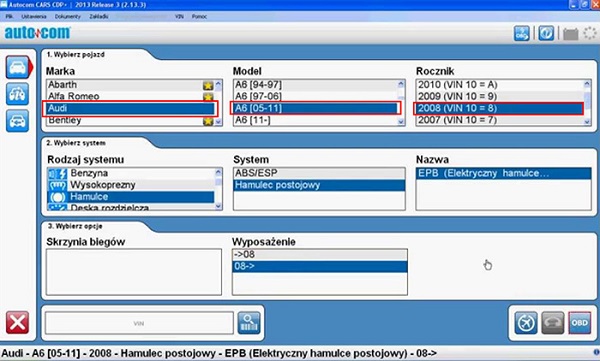Select Audi in the Marka list
The width and height of the screenshot is (600, 361).
click(130, 108)
